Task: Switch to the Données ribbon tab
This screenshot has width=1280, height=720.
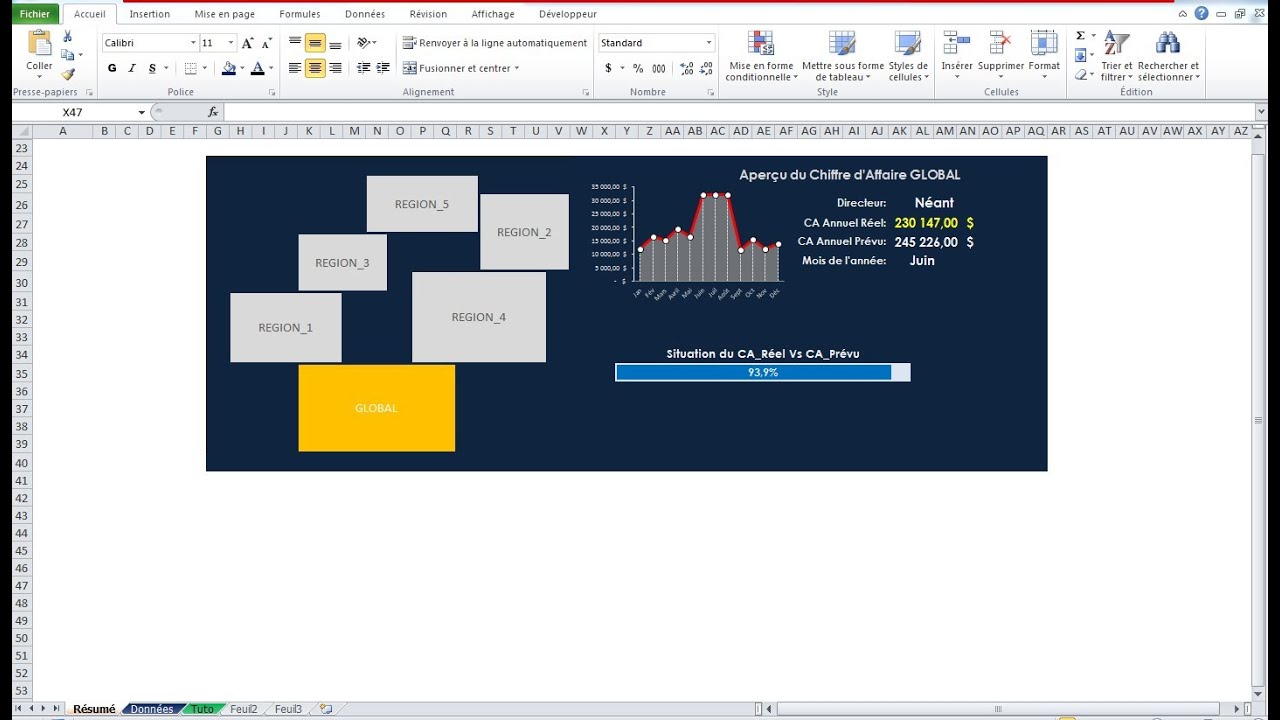Action: (x=365, y=14)
